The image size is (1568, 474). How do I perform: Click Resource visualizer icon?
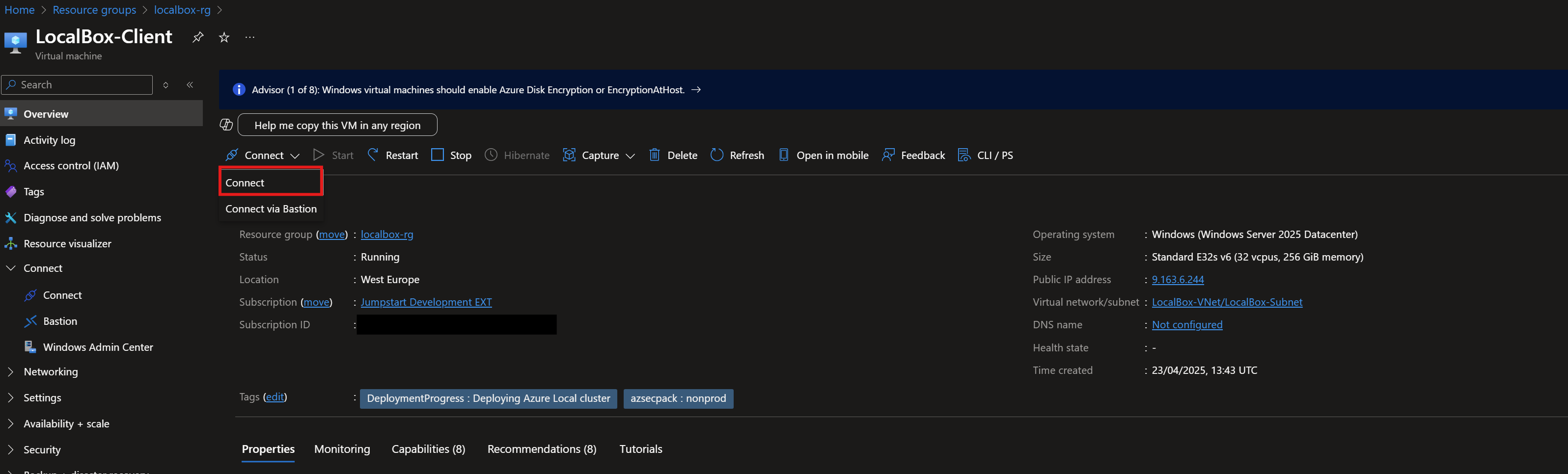[x=10, y=243]
